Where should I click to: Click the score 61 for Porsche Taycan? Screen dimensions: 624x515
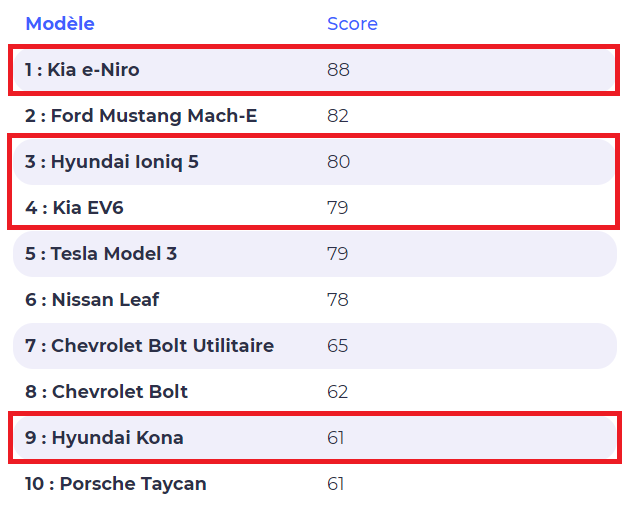(x=335, y=484)
